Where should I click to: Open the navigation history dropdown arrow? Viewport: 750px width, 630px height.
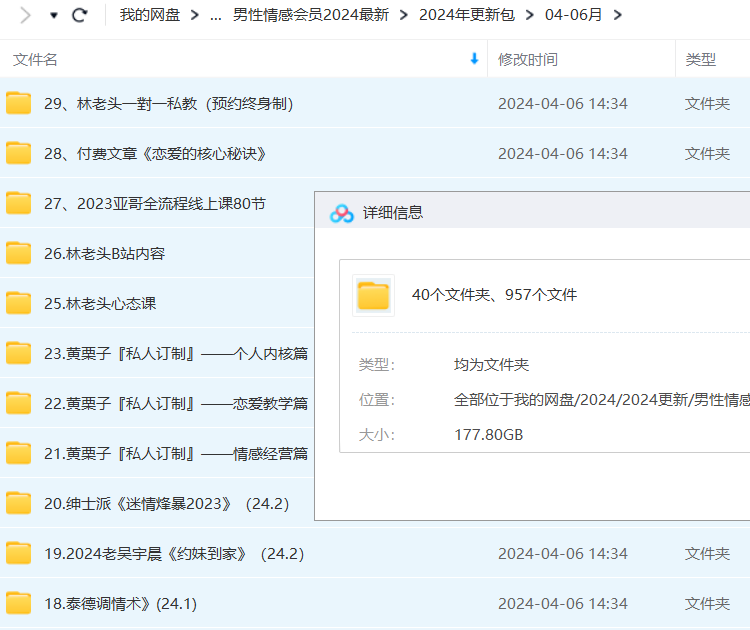54,16
